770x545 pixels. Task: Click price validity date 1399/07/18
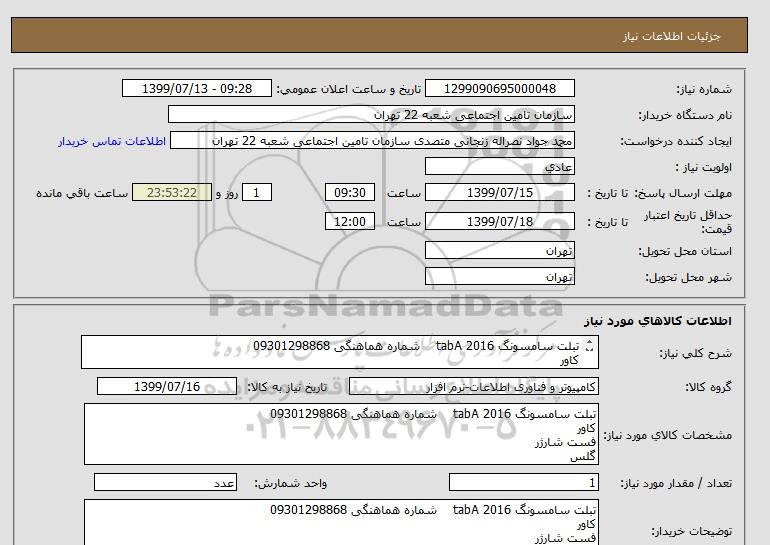pyautogui.click(x=499, y=221)
